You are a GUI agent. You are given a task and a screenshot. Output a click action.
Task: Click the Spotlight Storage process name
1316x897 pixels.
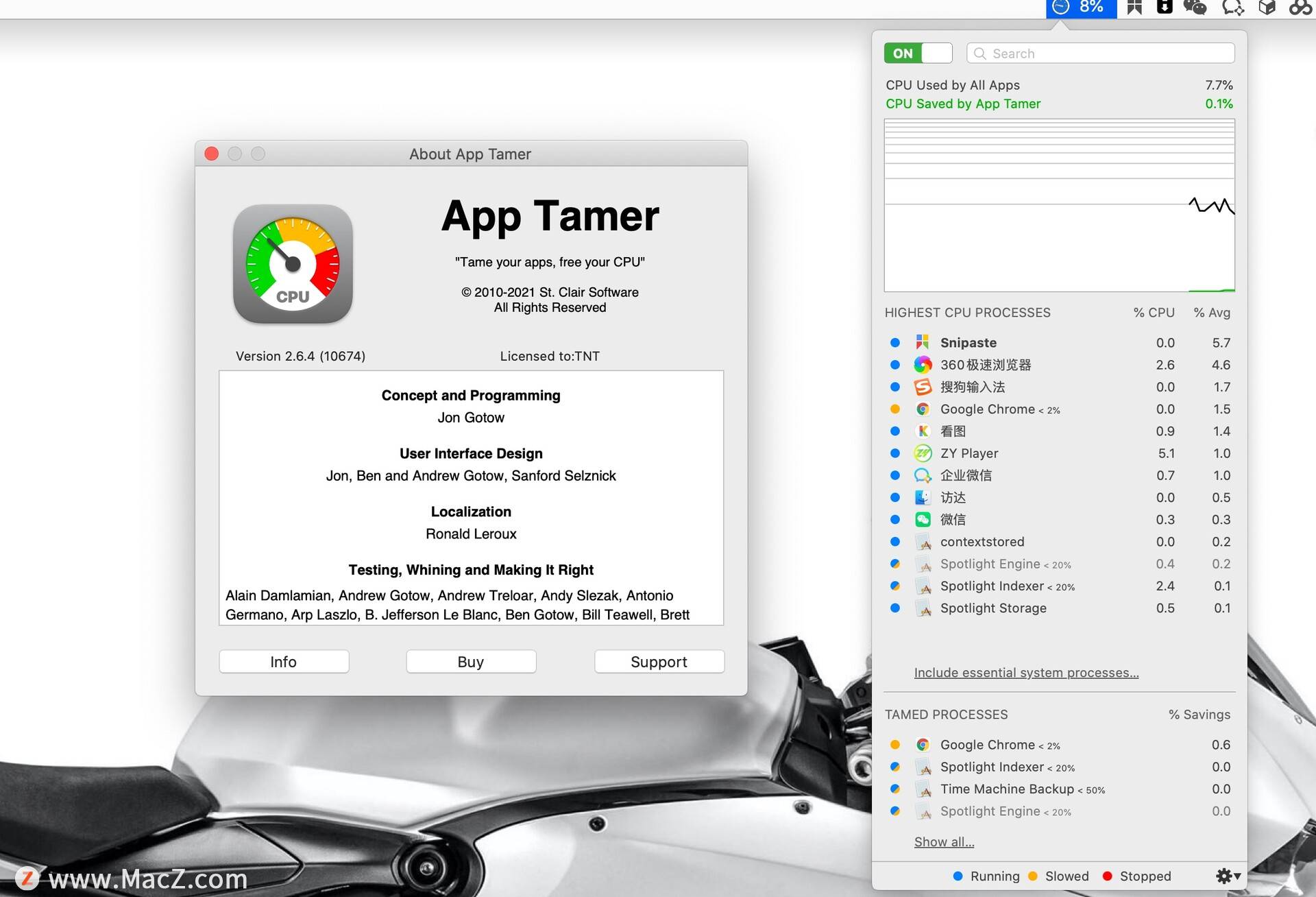click(x=993, y=608)
